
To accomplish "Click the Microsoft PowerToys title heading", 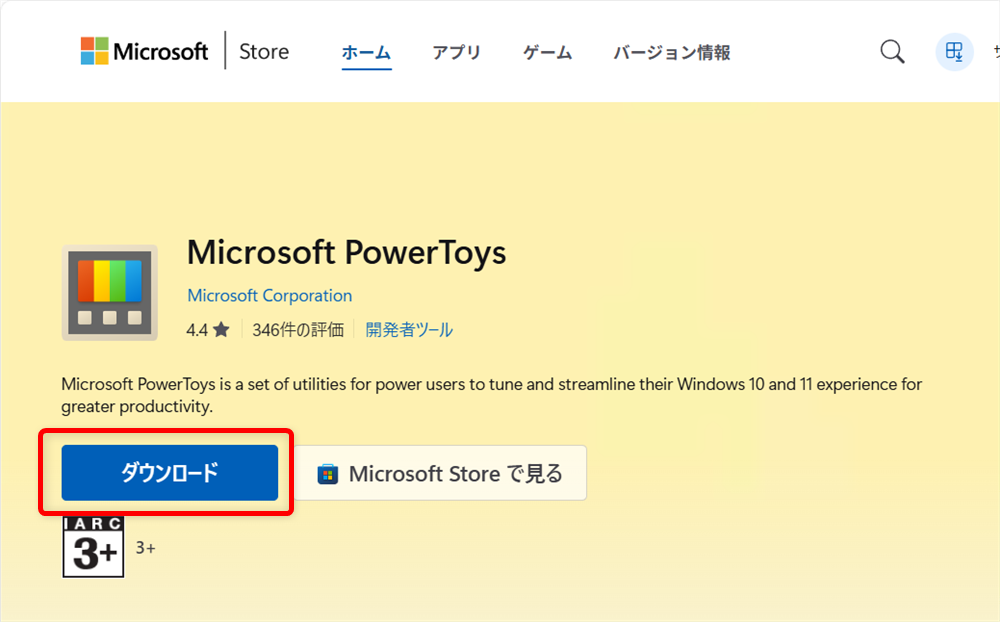I will 346,253.
